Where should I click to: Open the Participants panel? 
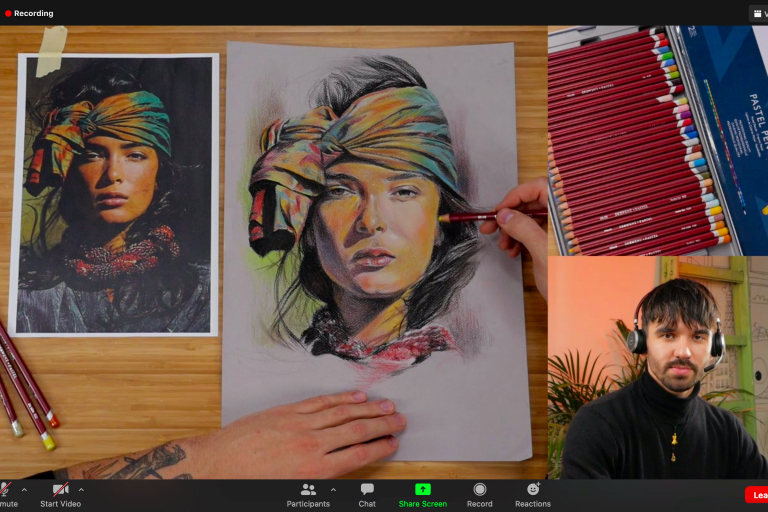[x=308, y=489]
